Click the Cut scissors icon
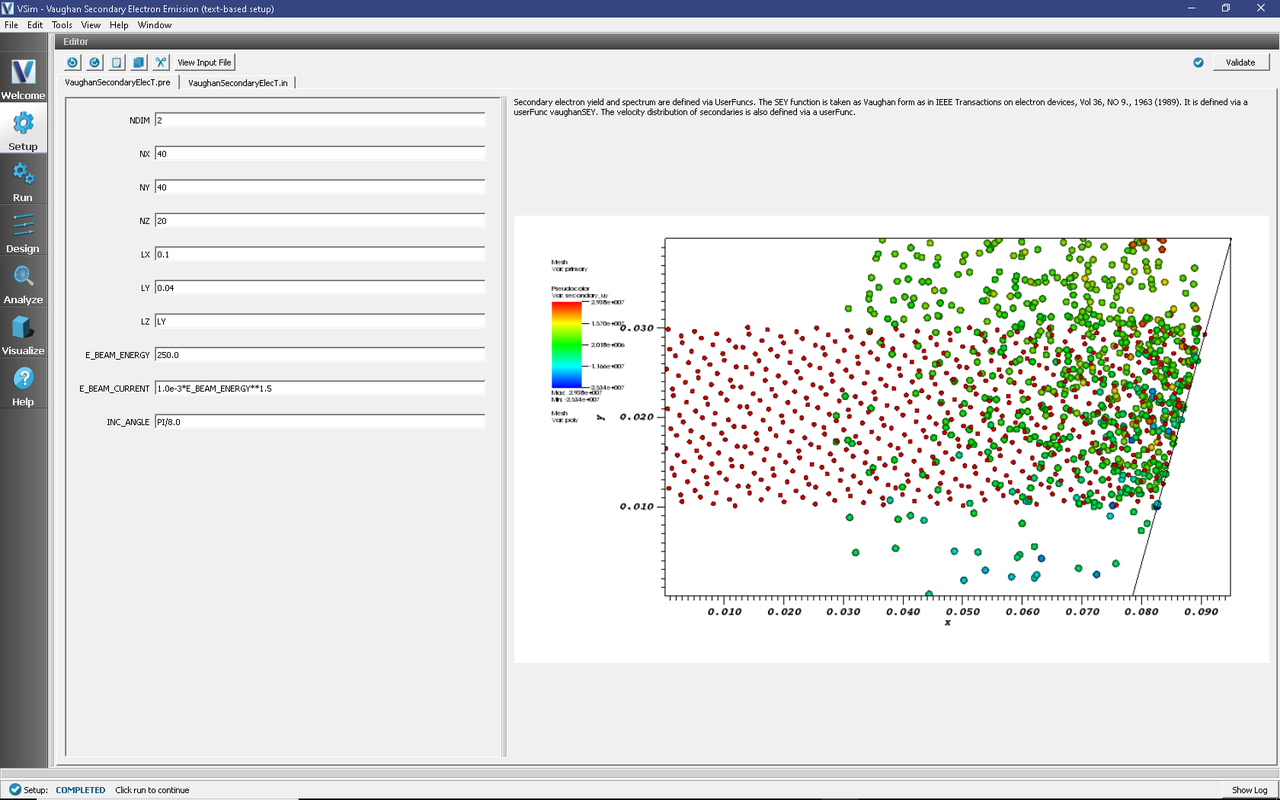 click(x=161, y=62)
